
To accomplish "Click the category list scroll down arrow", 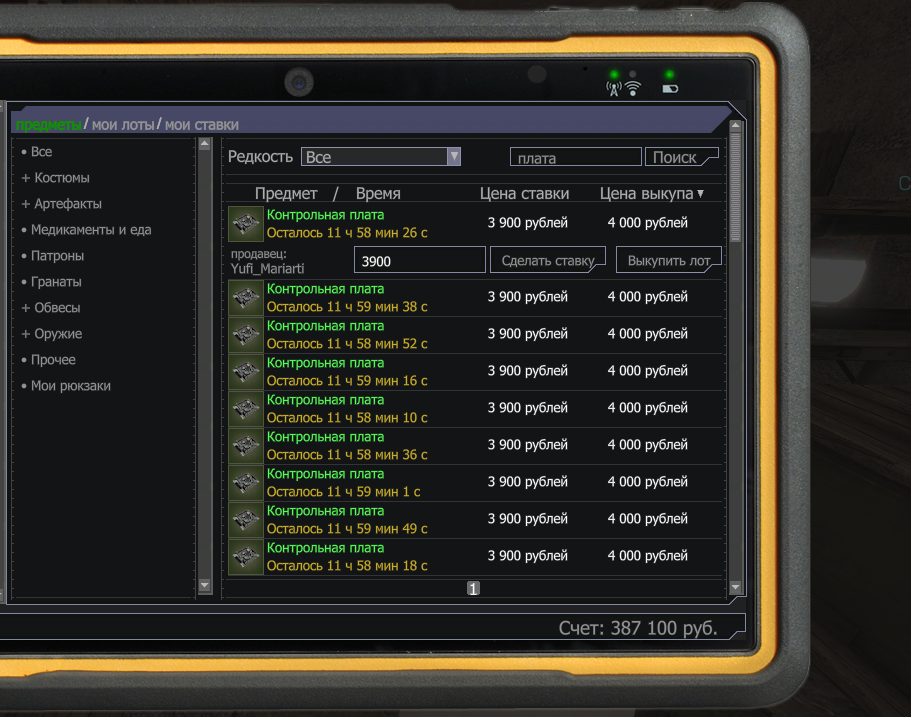I will [205, 585].
